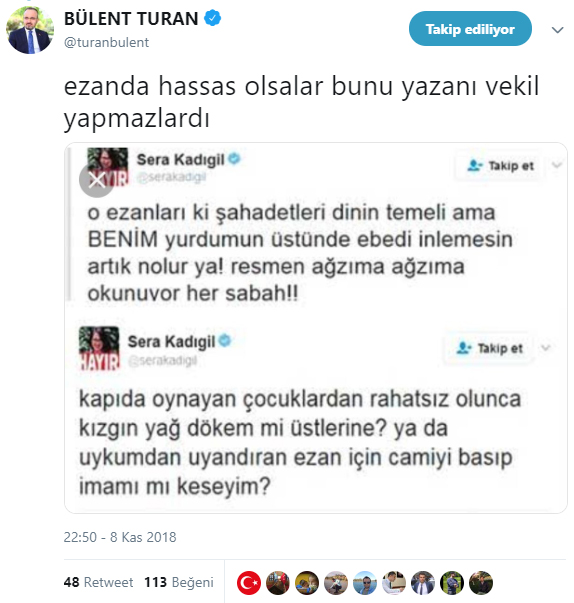View the 113 Beğeni likes list
The height and width of the screenshot is (603, 574).
179,582
